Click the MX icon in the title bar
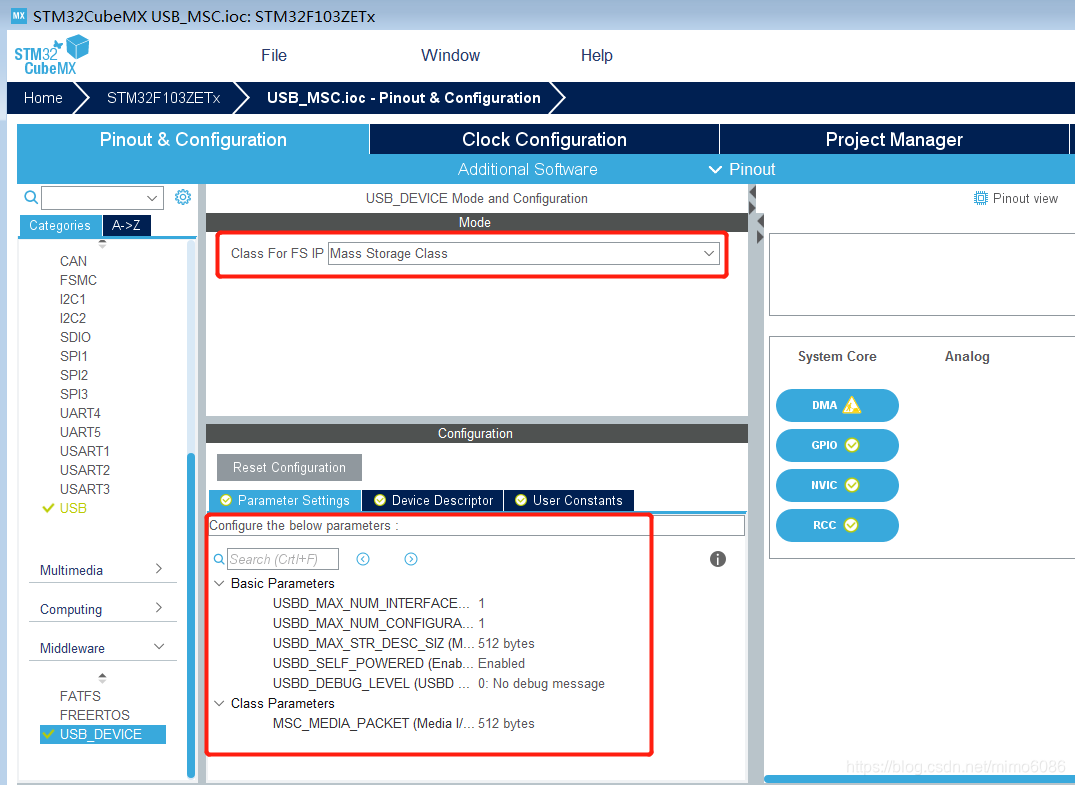1075x785 pixels. click(x=19, y=15)
